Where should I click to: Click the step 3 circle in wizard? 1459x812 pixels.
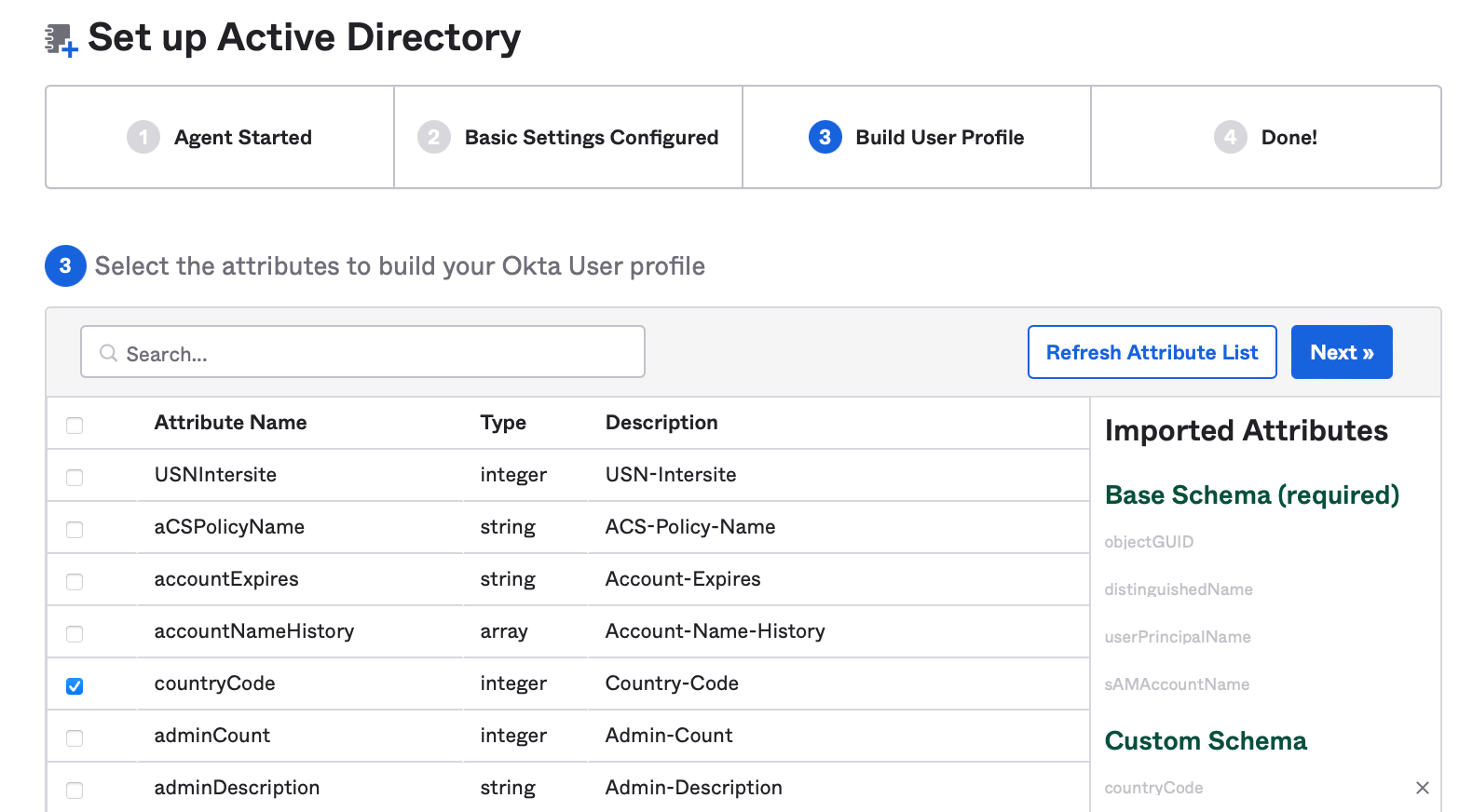click(x=825, y=138)
